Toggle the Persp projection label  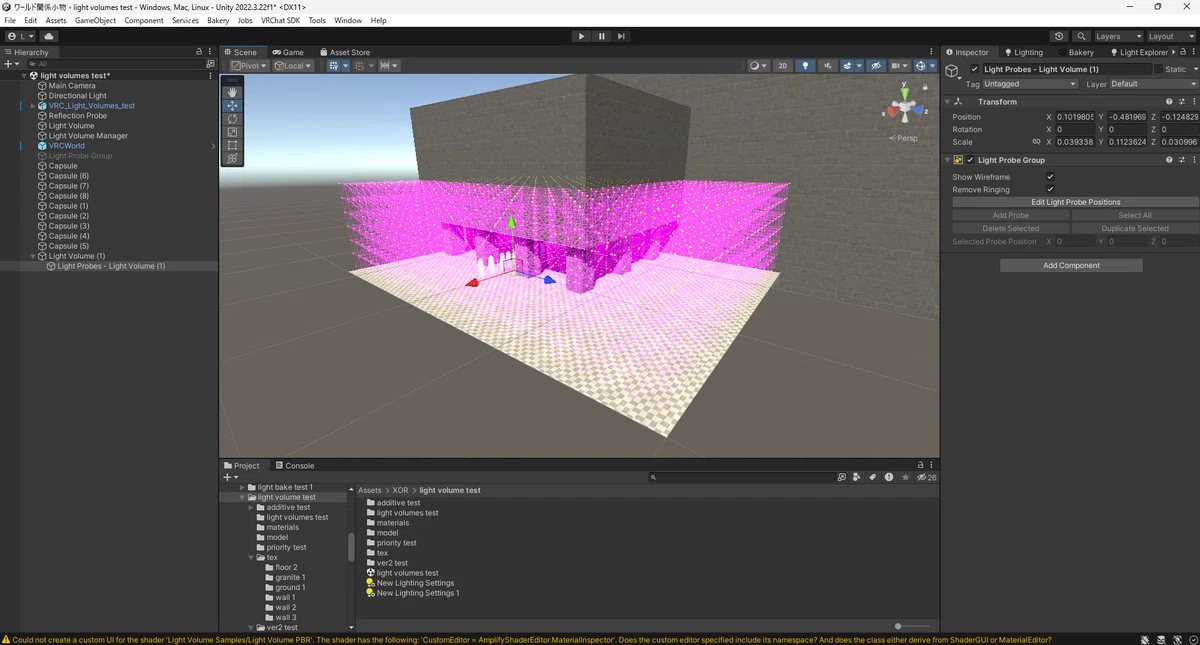pos(906,138)
